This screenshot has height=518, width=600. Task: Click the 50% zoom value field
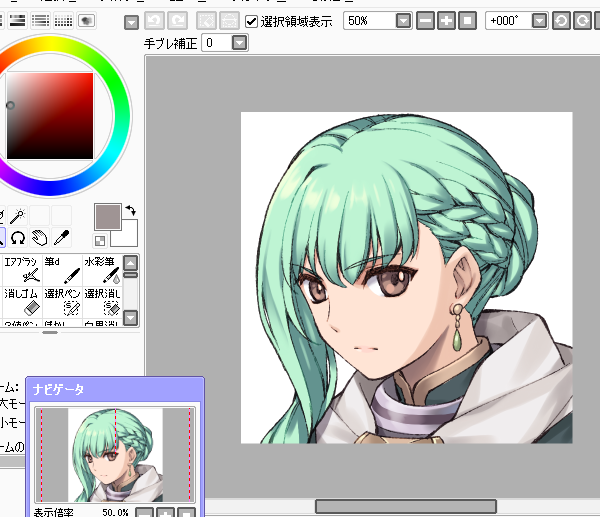point(370,21)
